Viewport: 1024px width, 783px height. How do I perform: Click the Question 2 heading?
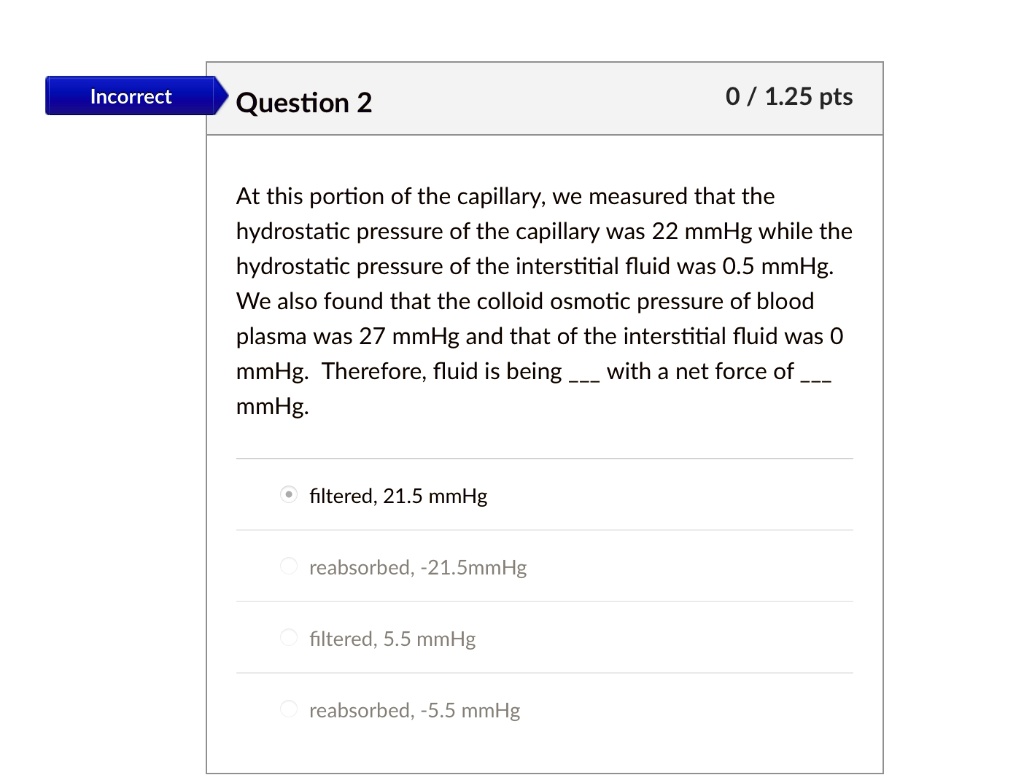(x=304, y=101)
